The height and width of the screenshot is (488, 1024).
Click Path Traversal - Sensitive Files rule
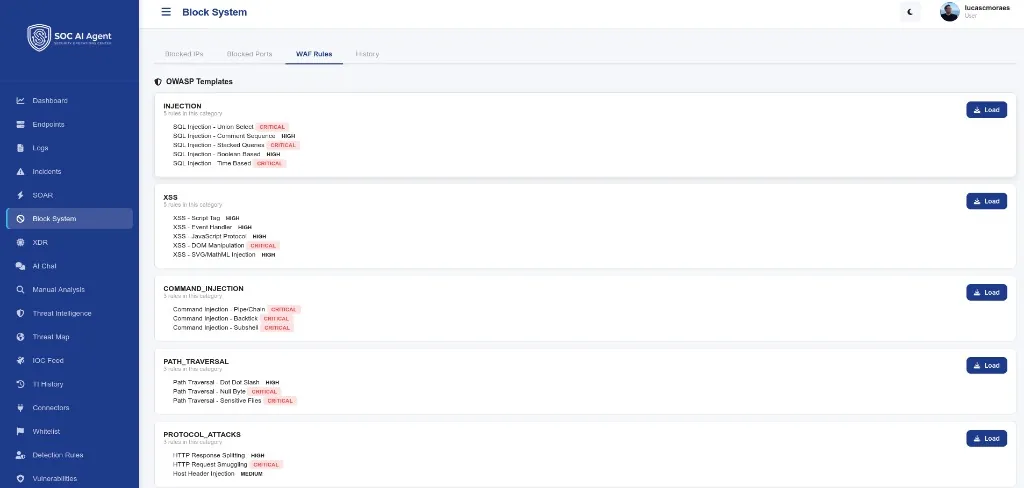[x=217, y=400]
